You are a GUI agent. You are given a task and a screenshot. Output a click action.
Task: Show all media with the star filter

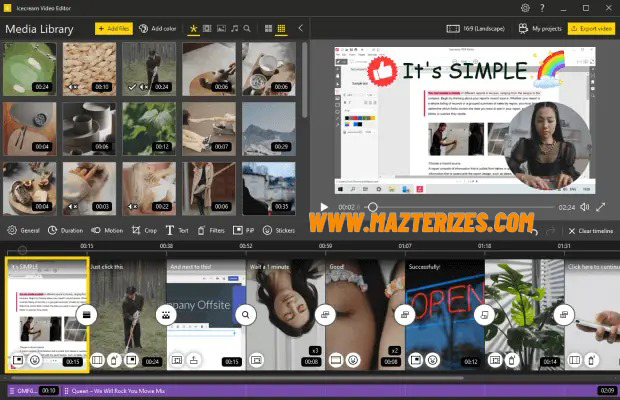click(x=193, y=28)
